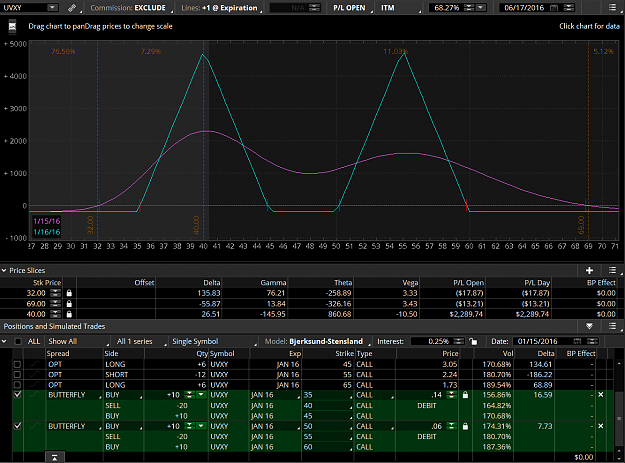This screenshot has height=463, width=625.
Task: Adjust the .14 price stepper
Action: (x=452, y=395)
